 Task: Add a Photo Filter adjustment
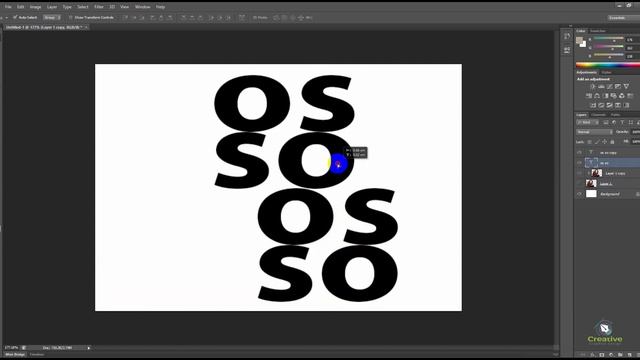613,96
